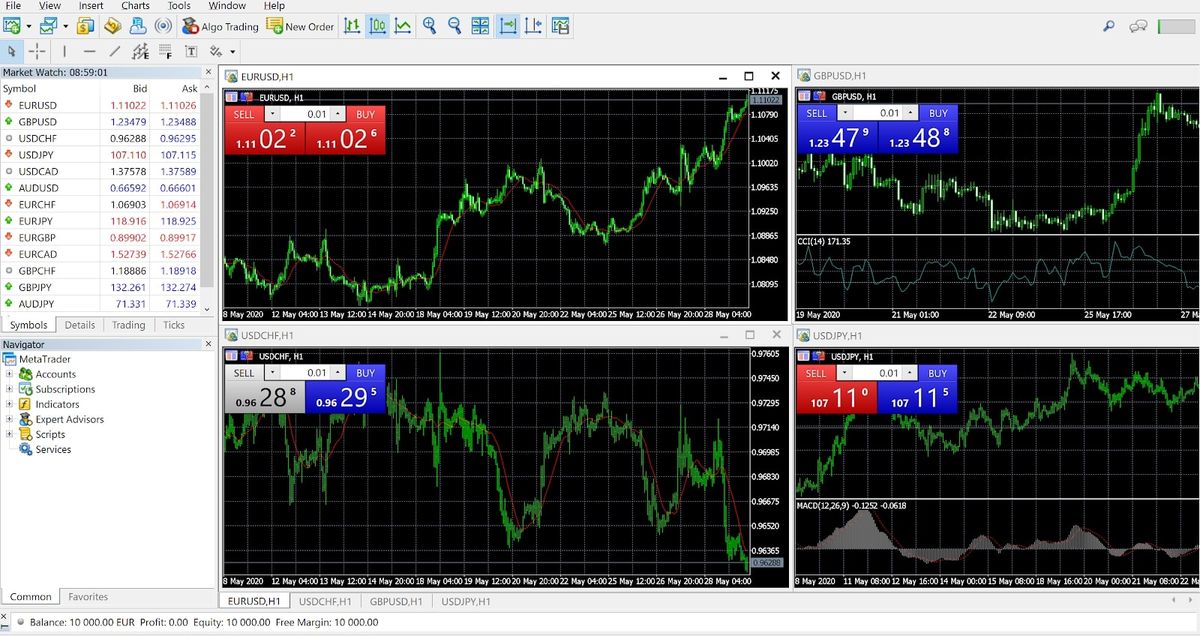Switch chart to Candlesticks view
This screenshot has width=1200, height=636.
coord(377,26)
